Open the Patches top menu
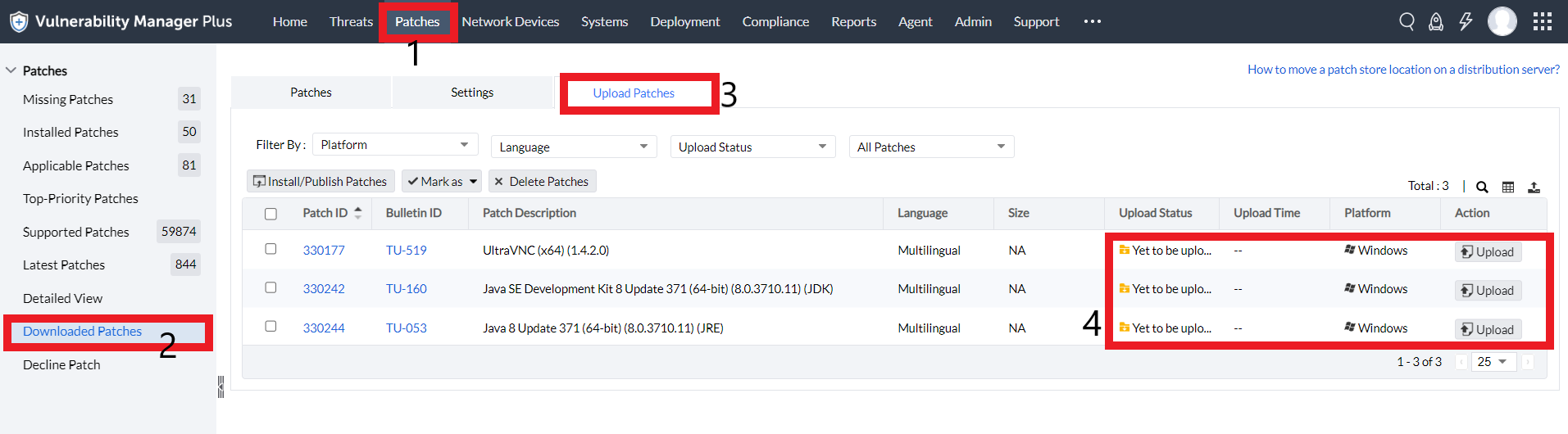The image size is (1568, 434). tap(417, 21)
